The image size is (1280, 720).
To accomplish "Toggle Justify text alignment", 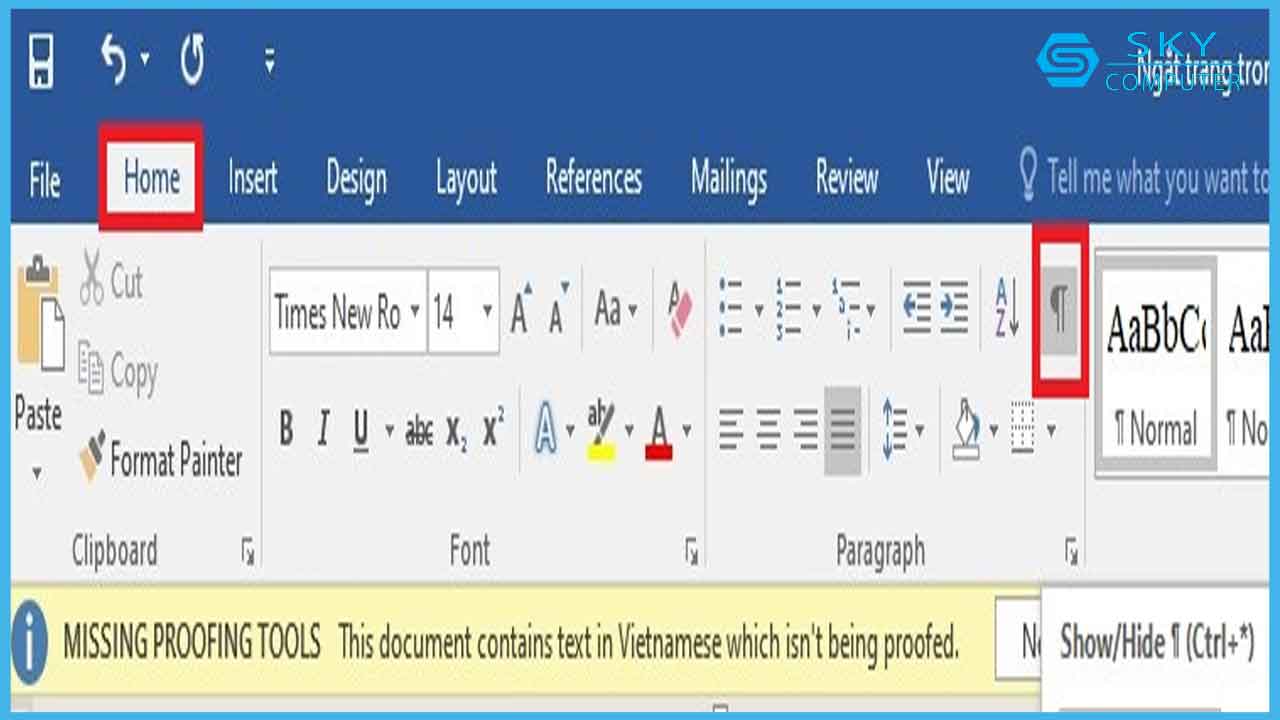I will click(843, 431).
